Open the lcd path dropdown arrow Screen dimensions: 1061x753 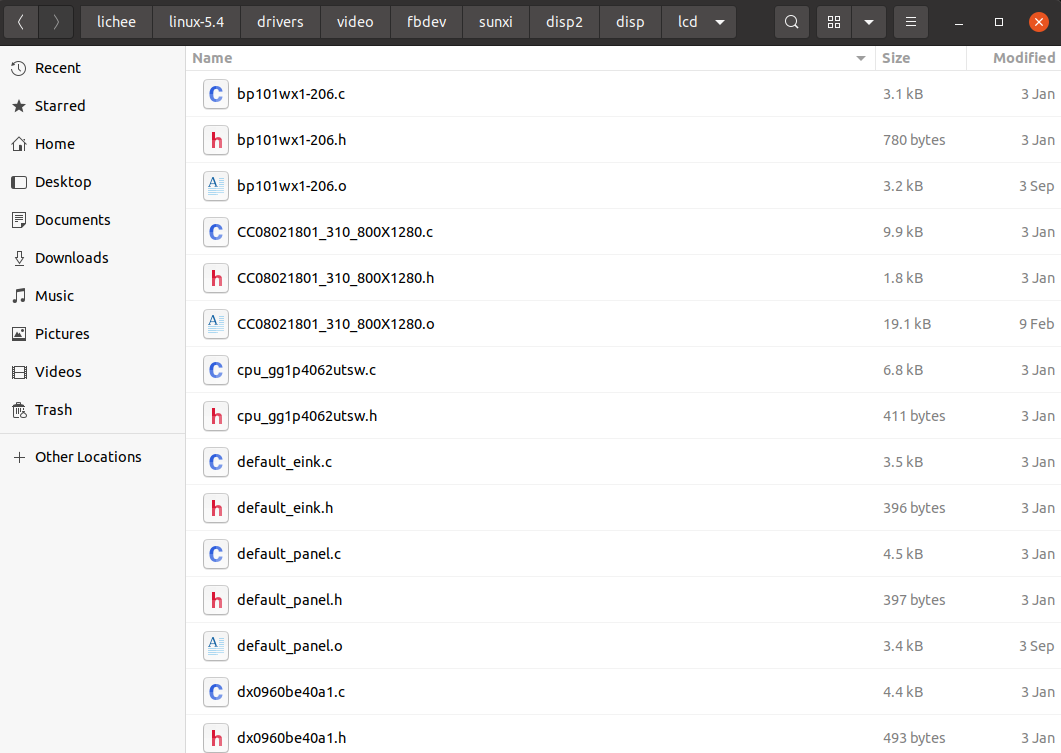(x=720, y=22)
